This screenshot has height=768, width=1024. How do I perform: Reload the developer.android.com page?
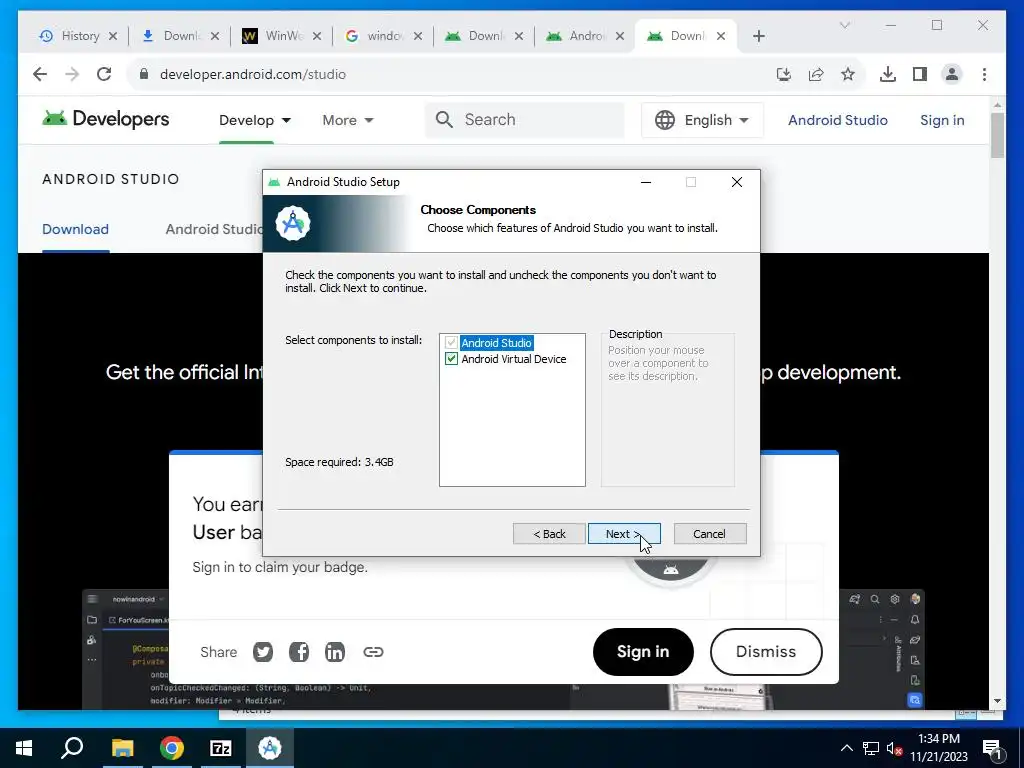click(104, 74)
